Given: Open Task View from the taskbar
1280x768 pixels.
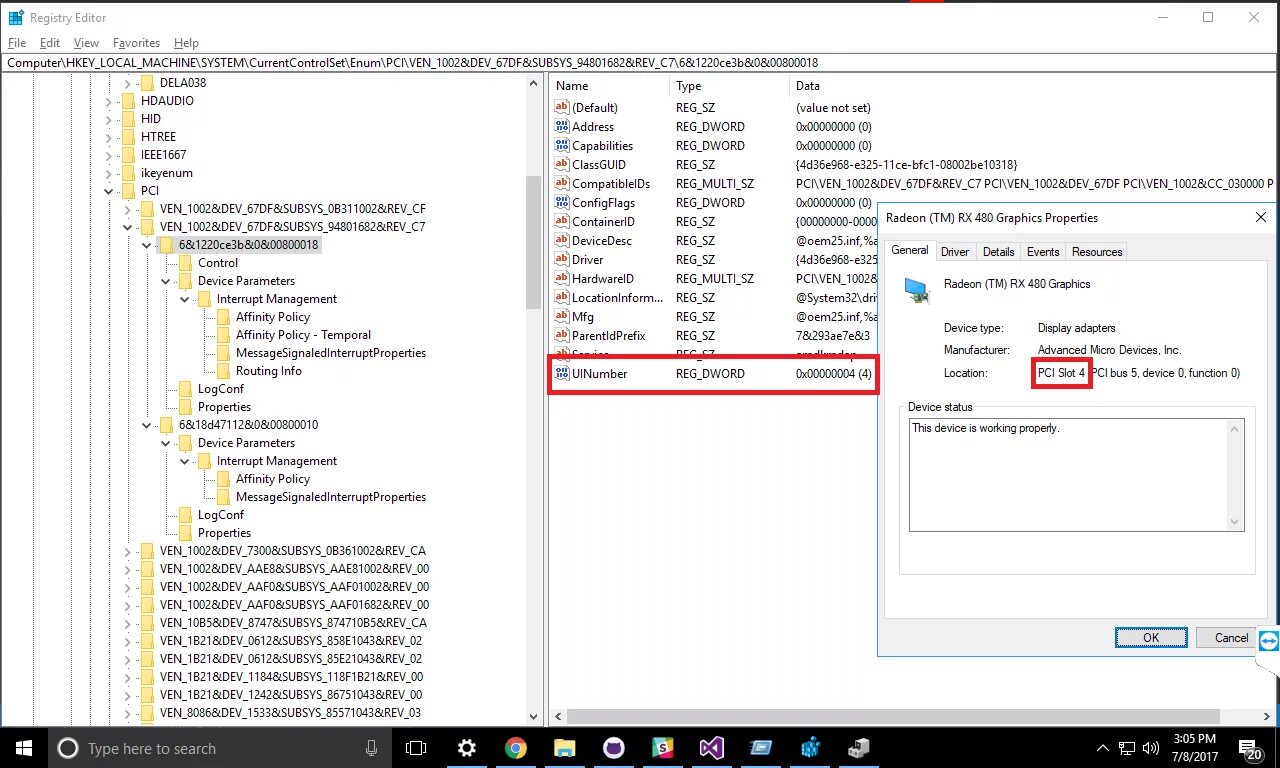Looking at the screenshot, I should tap(416, 748).
